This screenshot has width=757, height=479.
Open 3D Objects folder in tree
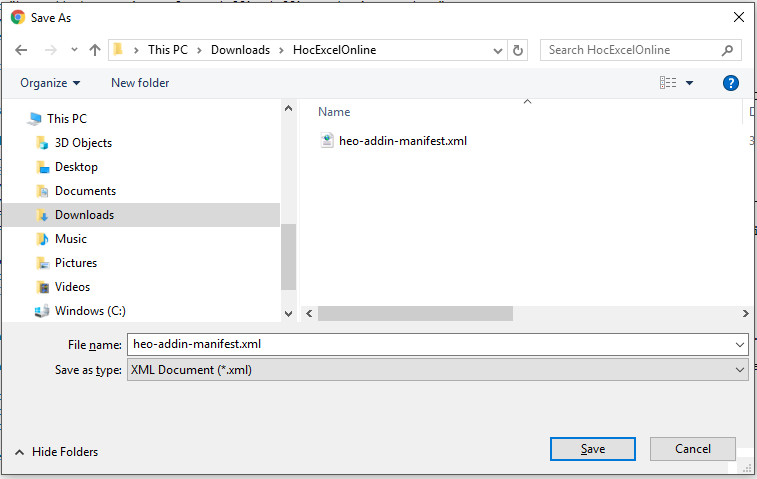pos(83,143)
